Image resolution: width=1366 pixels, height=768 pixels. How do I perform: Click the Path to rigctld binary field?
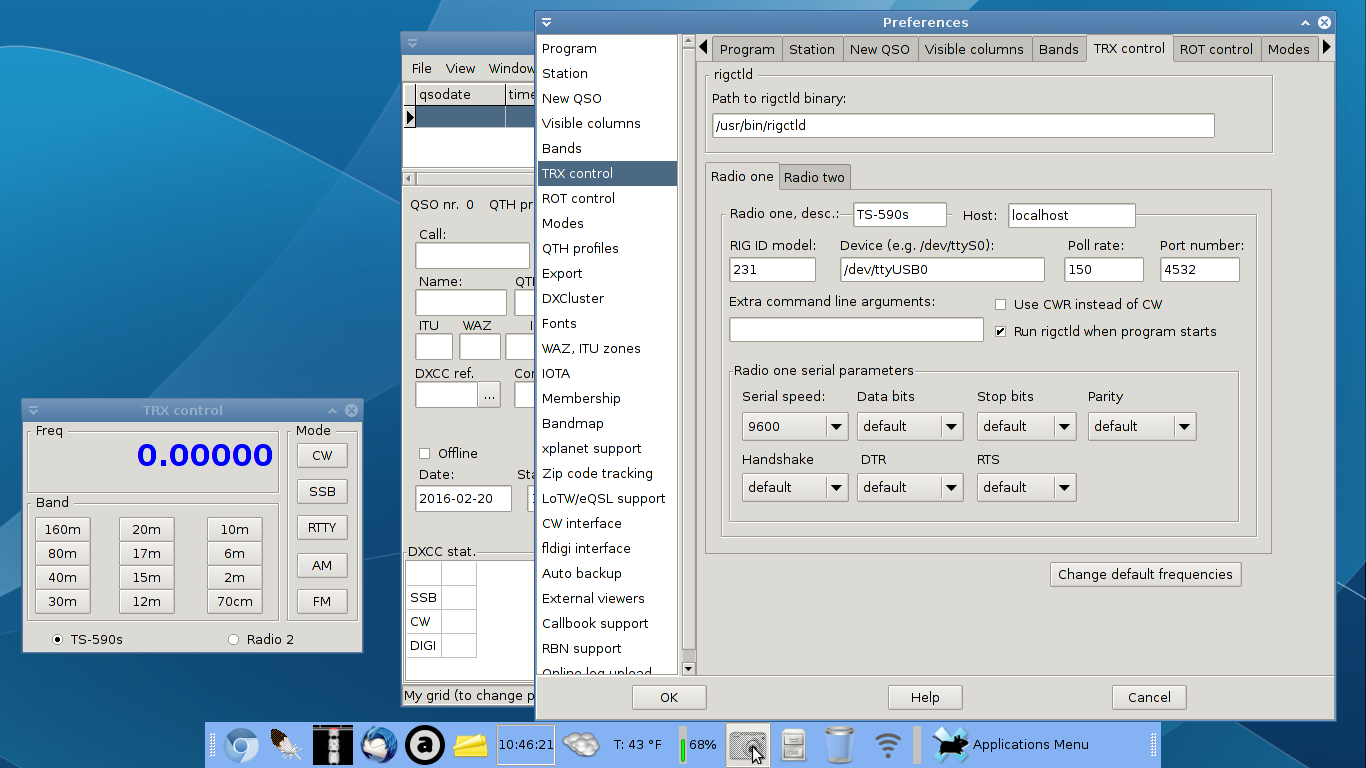(963, 126)
